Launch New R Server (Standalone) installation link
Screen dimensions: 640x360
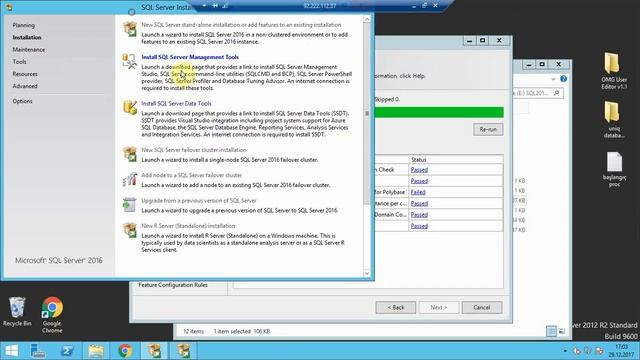[188, 226]
